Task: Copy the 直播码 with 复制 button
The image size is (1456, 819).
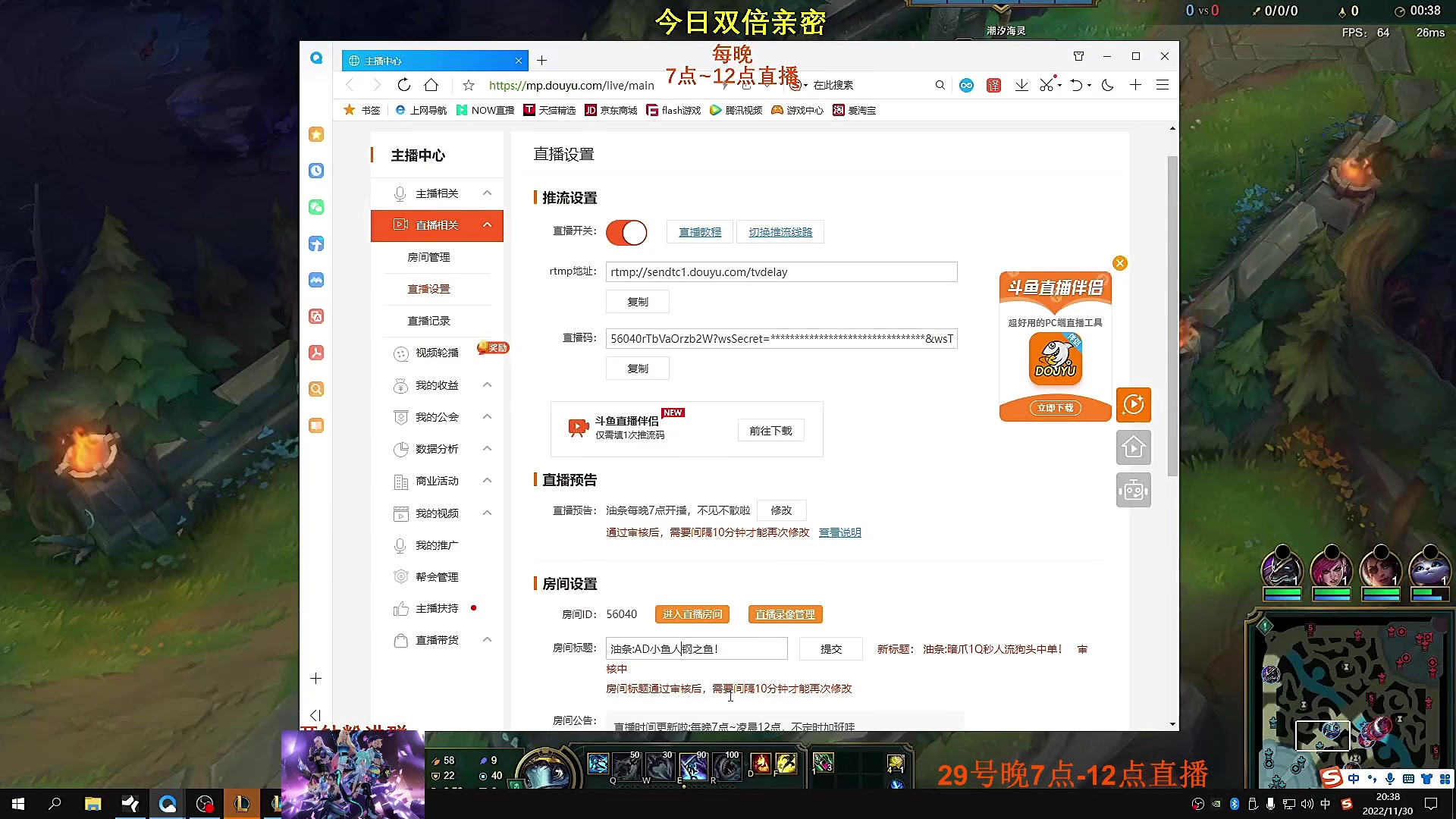Action: [x=638, y=369]
